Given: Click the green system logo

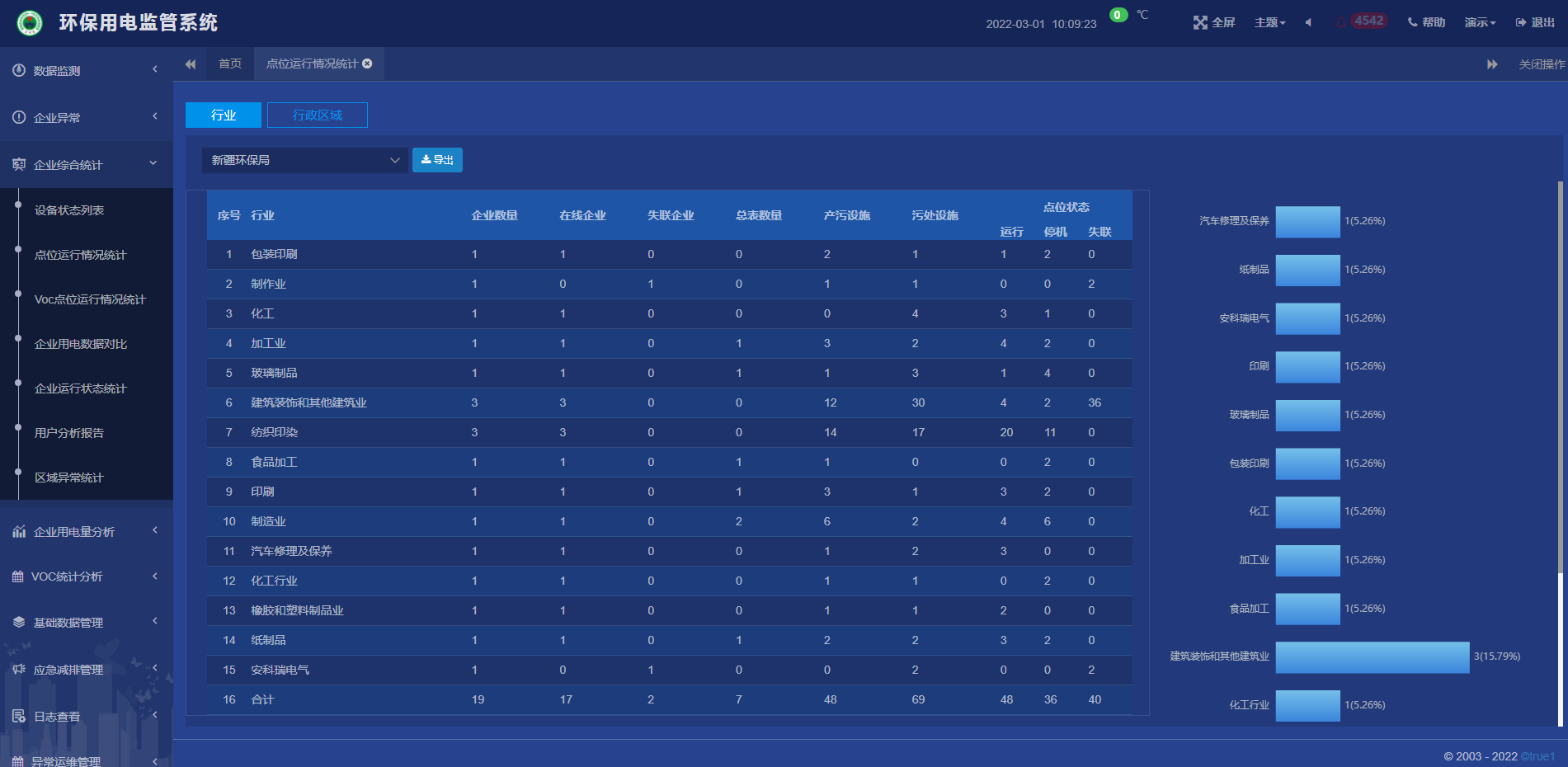Looking at the screenshot, I should pyautogui.click(x=30, y=23).
